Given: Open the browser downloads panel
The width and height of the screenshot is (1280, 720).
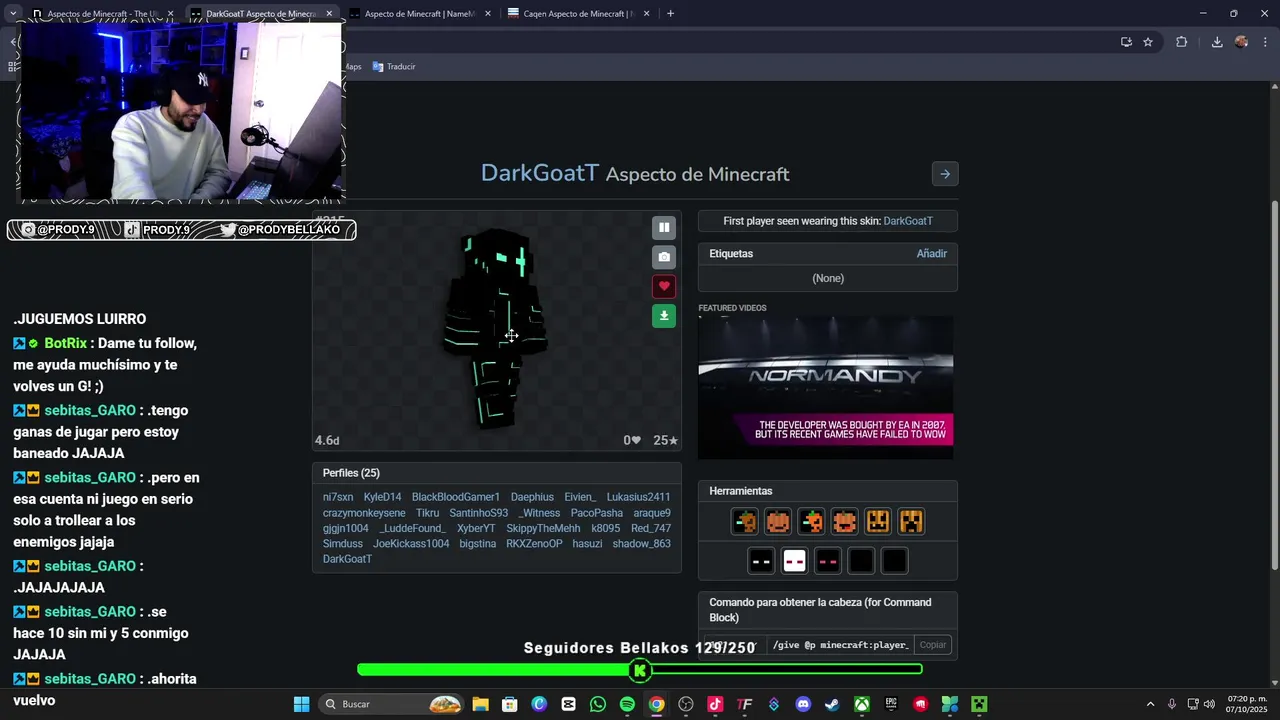Looking at the screenshot, I should (x=1217, y=42).
